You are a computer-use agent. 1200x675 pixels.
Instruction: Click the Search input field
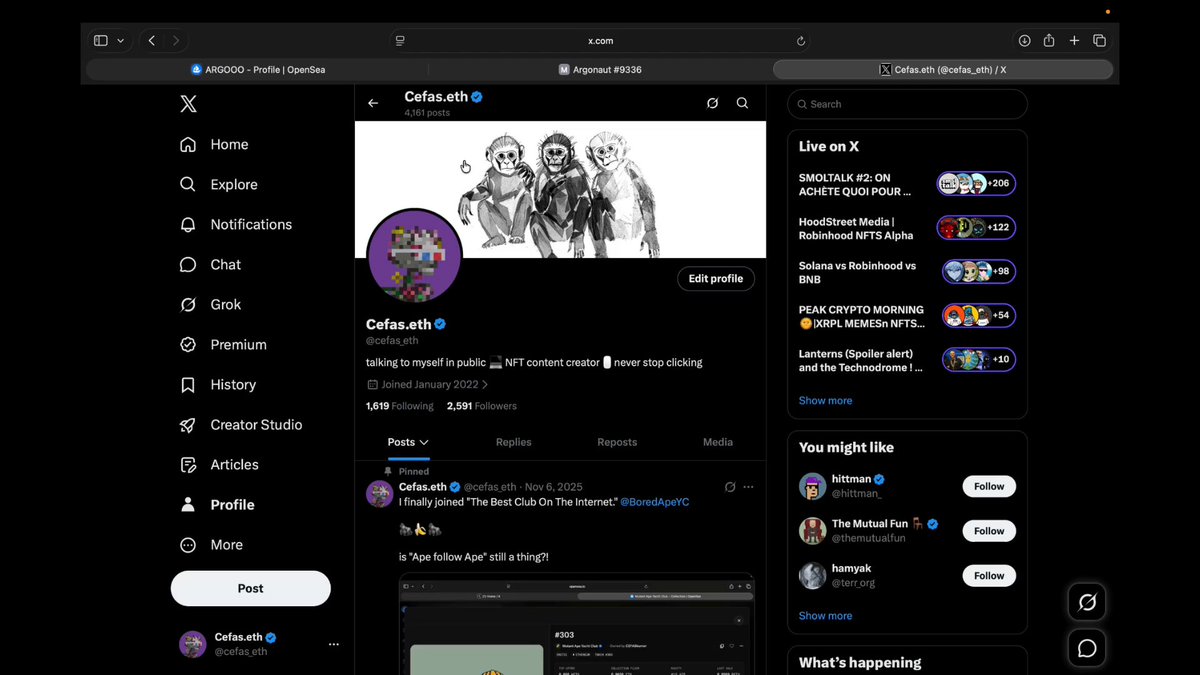(x=907, y=104)
